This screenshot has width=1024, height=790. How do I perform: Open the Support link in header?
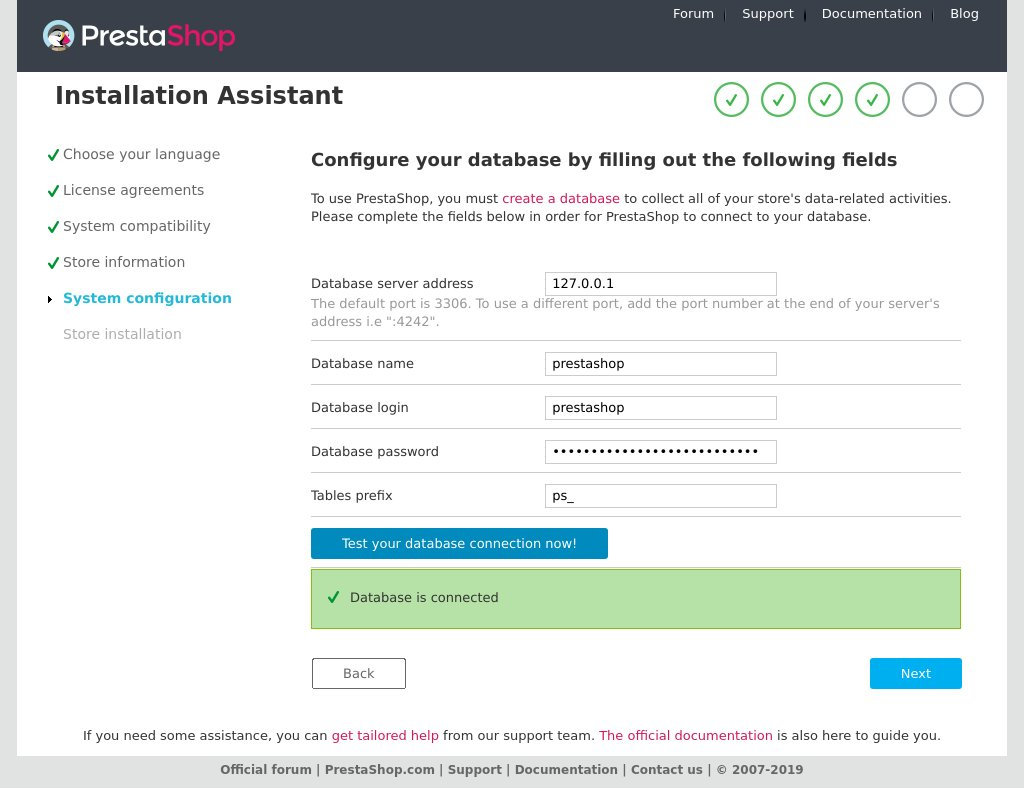point(767,14)
